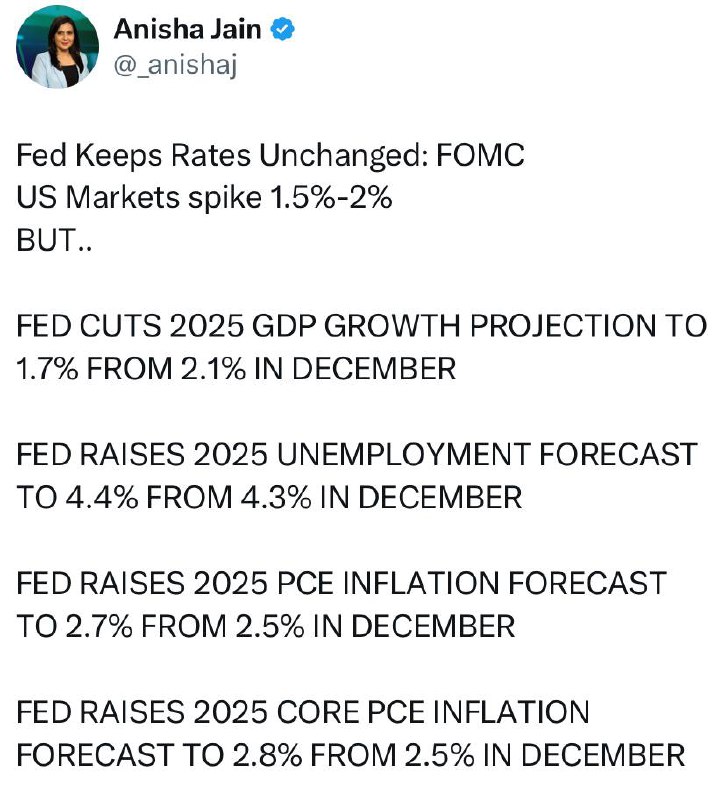Click the 4.4% unemployment forecast figure
Viewport: 726px width, 800px height.
click(x=102, y=497)
